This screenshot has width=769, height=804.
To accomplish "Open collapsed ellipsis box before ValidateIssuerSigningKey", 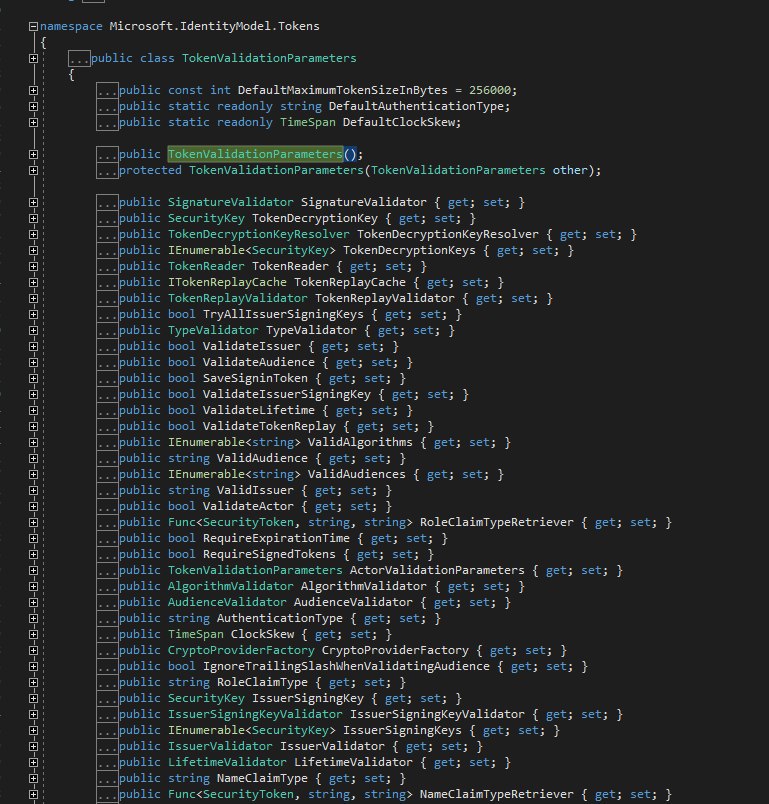I will click(x=107, y=394).
